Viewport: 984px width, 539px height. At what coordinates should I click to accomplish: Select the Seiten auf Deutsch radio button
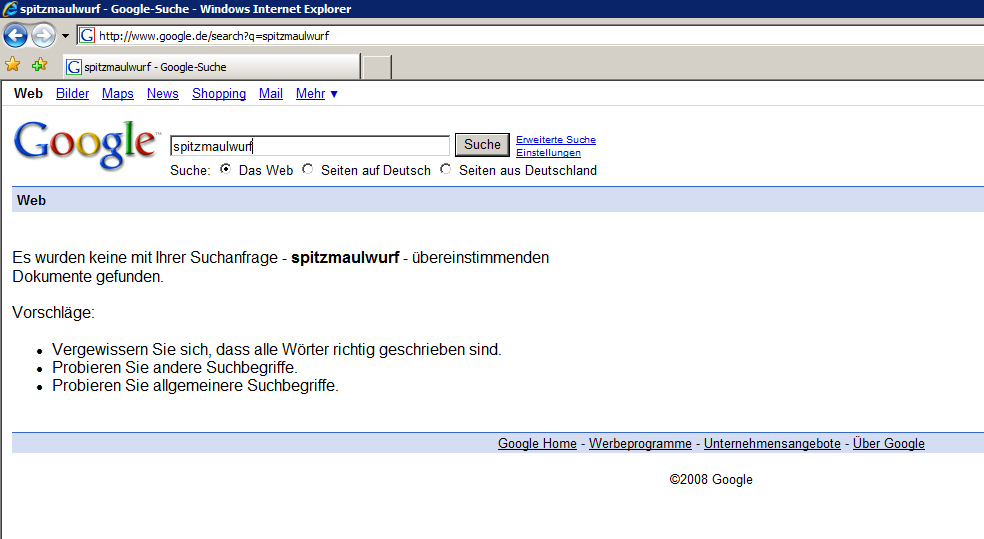308,169
